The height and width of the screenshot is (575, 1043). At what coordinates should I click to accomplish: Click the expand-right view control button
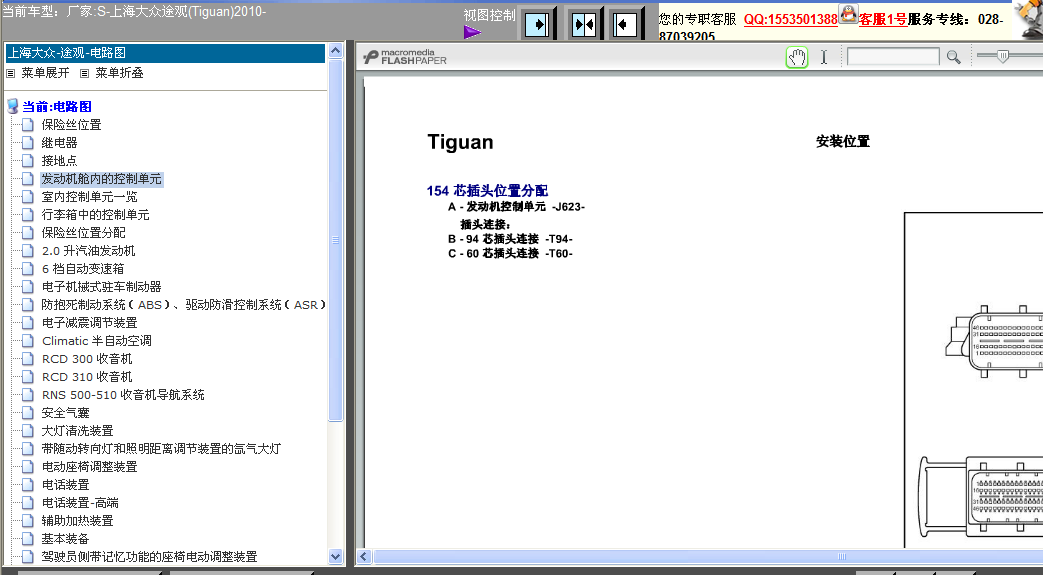(x=536, y=25)
